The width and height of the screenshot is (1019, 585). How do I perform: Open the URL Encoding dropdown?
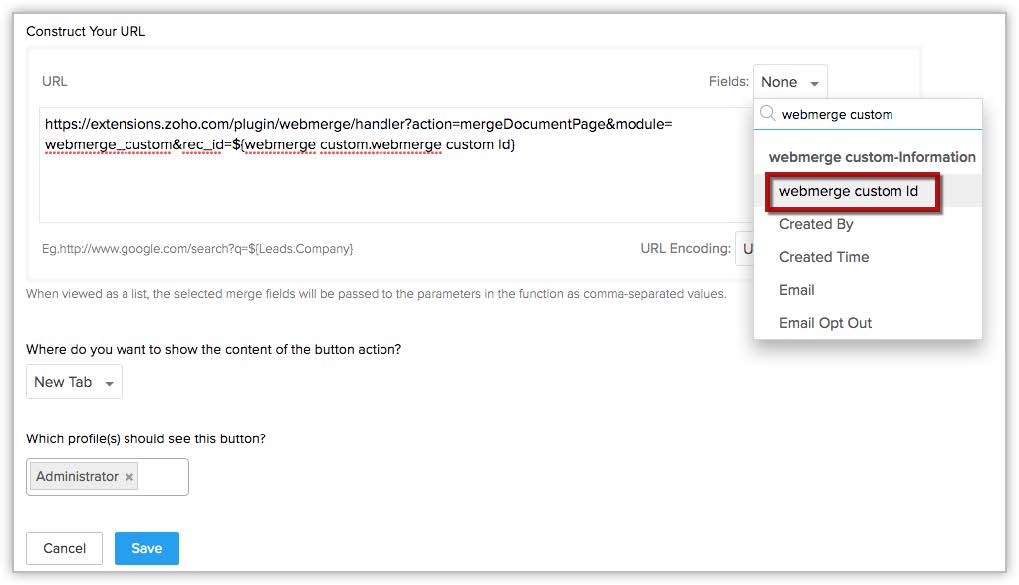coord(744,248)
